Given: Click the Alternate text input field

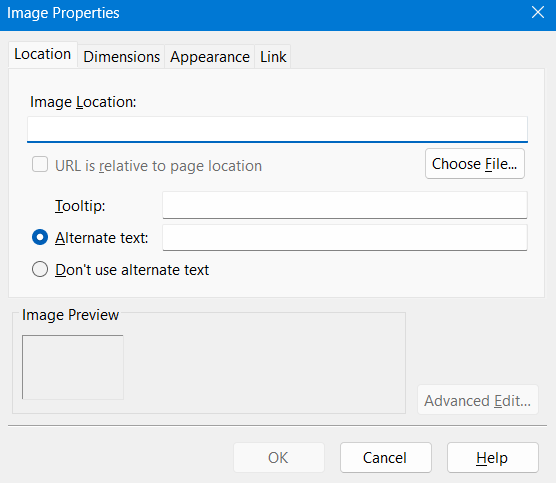Looking at the screenshot, I should (345, 237).
